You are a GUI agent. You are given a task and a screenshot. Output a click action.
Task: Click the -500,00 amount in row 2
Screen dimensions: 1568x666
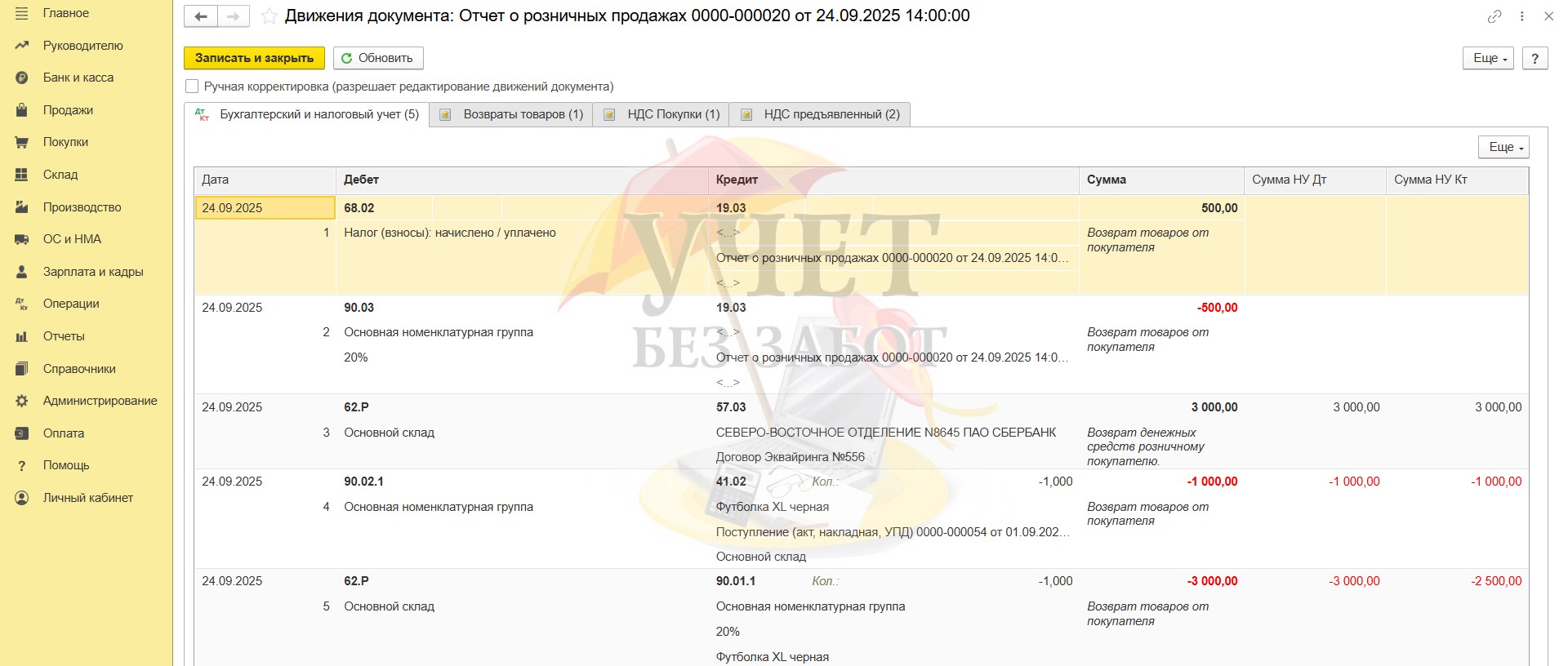pyautogui.click(x=1217, y=308)
